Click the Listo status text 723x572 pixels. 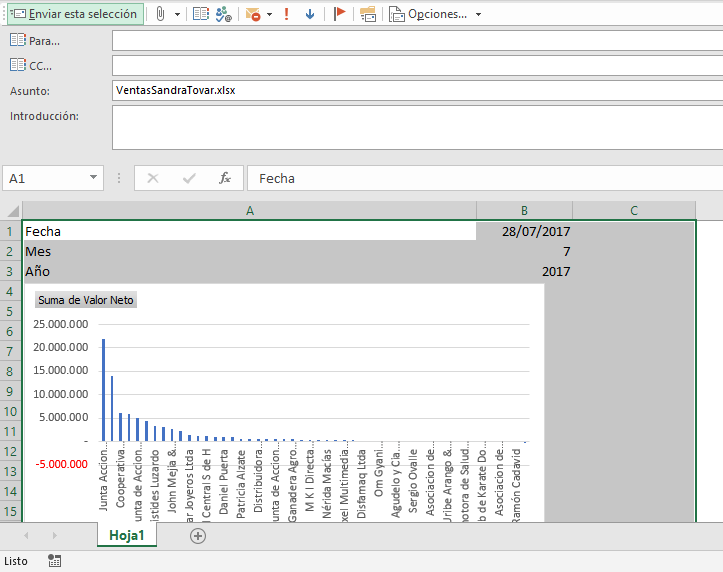[x=16, y=561]
